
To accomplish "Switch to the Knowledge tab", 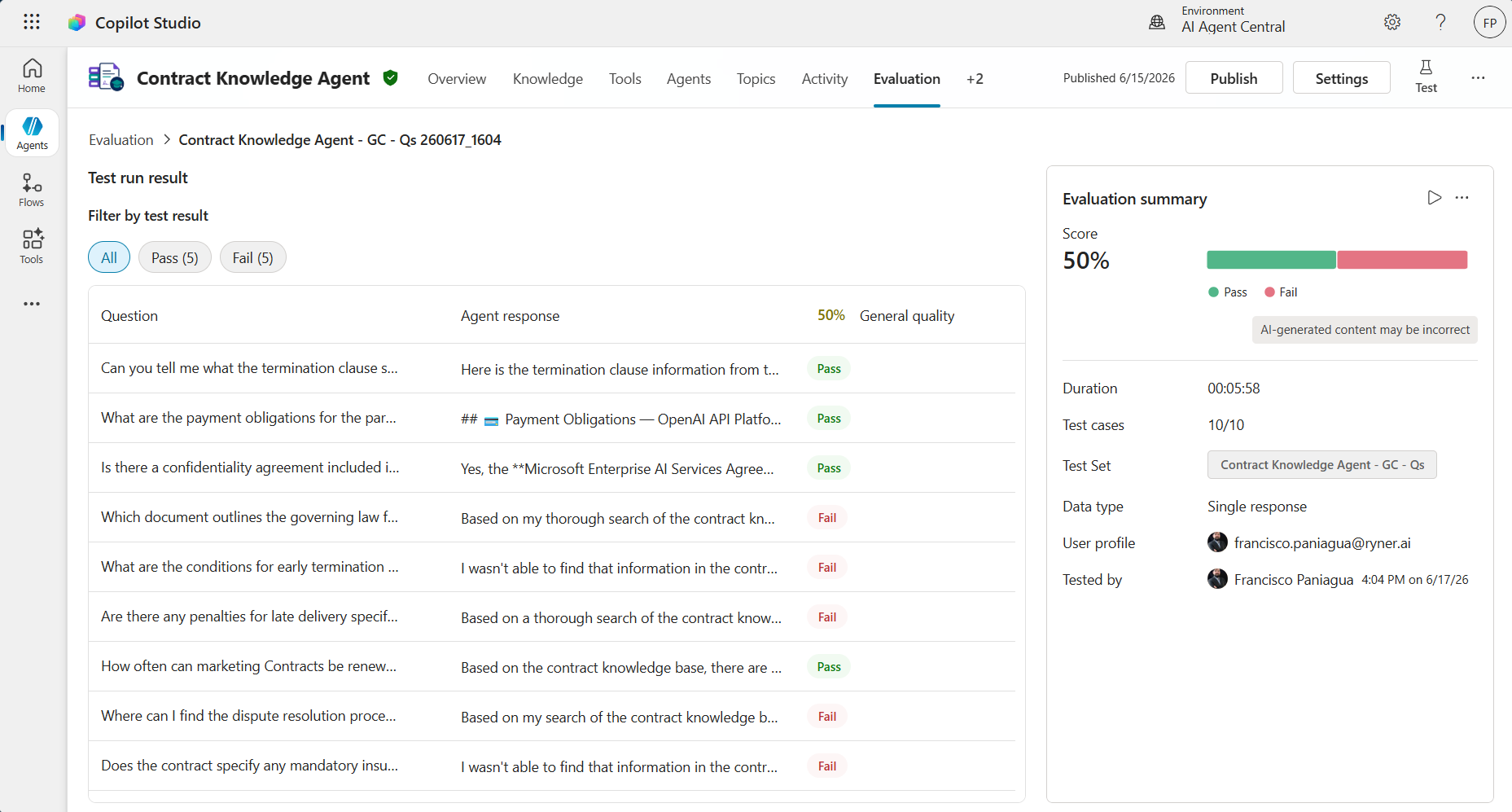I will [548, 79].
